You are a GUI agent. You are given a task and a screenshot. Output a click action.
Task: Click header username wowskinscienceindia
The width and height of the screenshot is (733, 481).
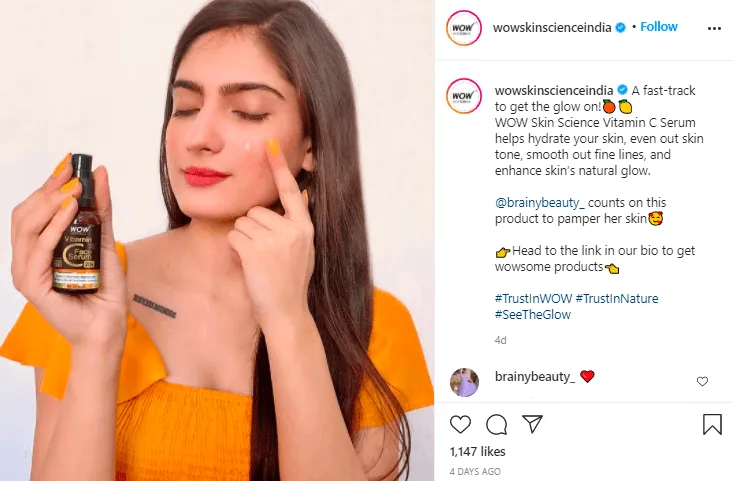click(552, 28)
